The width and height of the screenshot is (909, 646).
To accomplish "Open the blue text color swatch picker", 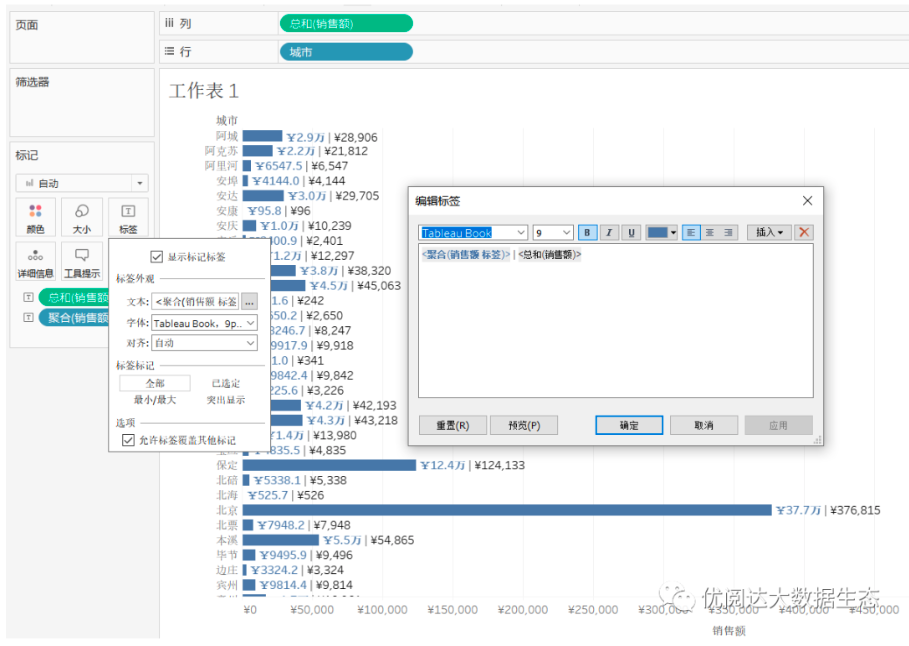I will pos(662,233).
